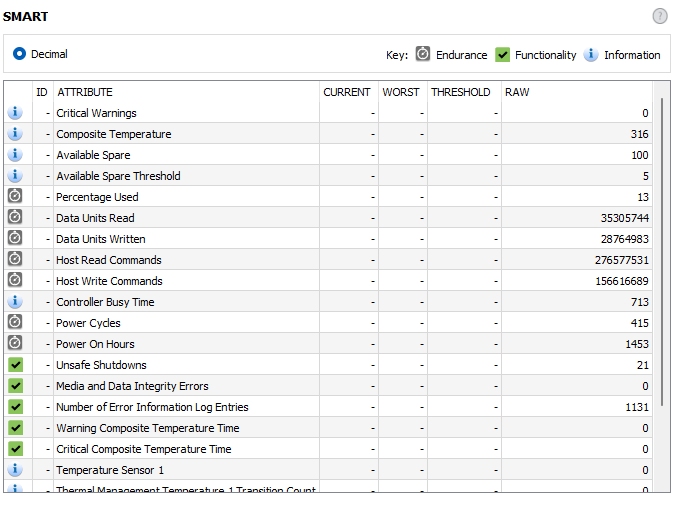
Task: Click endurance icon for Data Units Written
Action: [x=15, y=238]
